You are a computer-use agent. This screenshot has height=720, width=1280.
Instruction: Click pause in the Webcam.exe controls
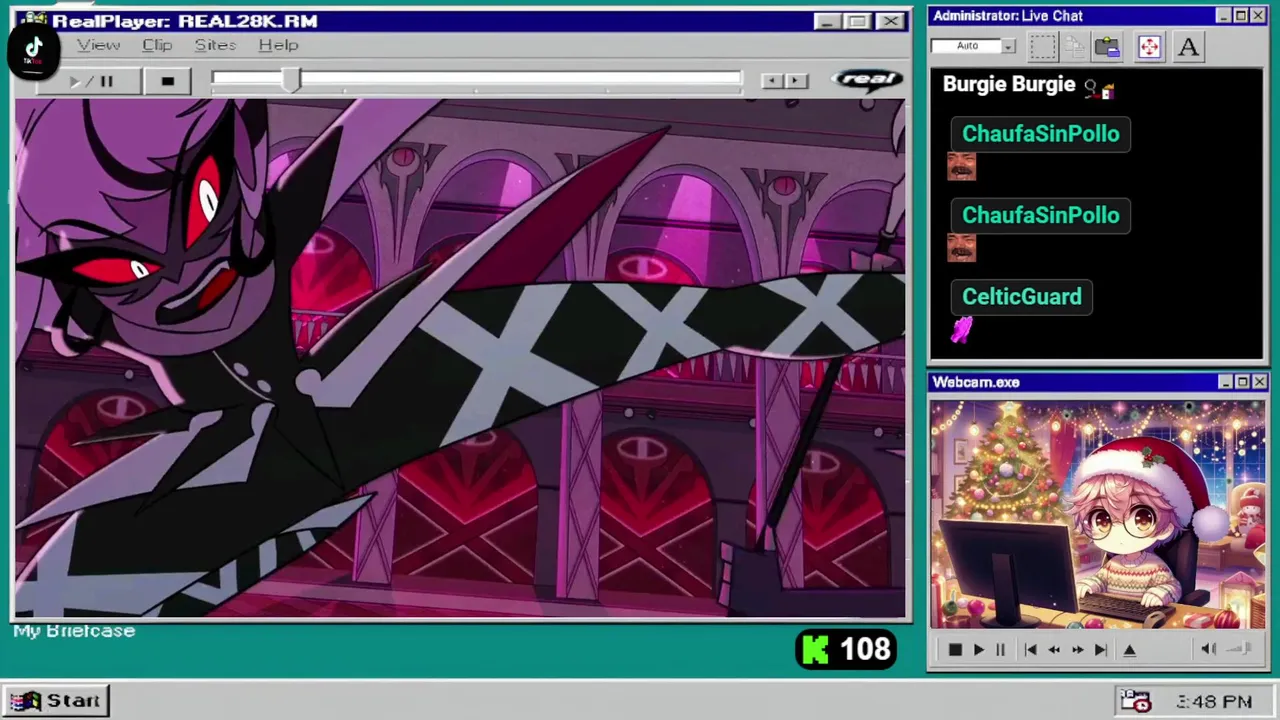[x=1000, y=650]
